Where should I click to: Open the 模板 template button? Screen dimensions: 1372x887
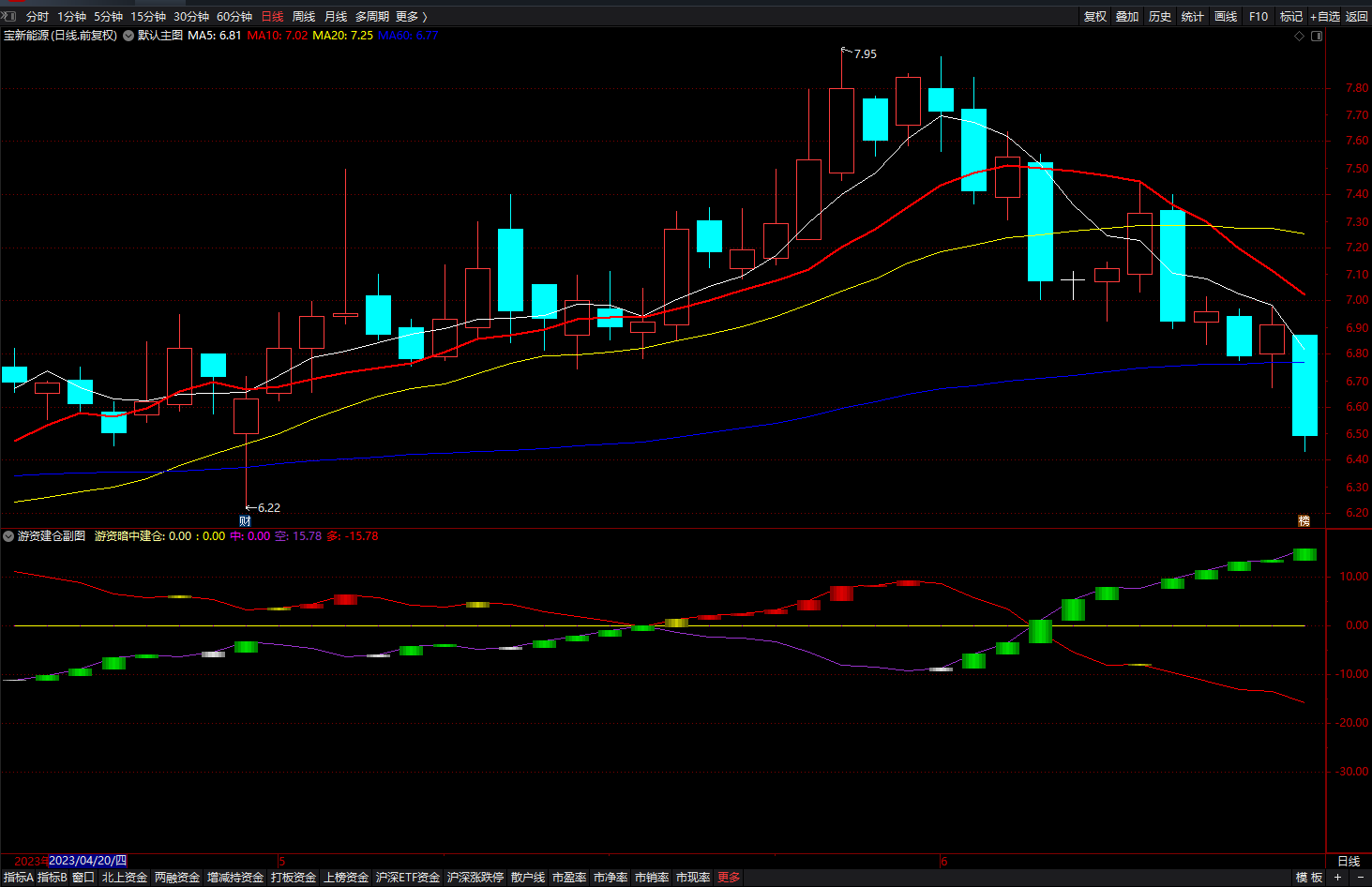point(1309,878)
